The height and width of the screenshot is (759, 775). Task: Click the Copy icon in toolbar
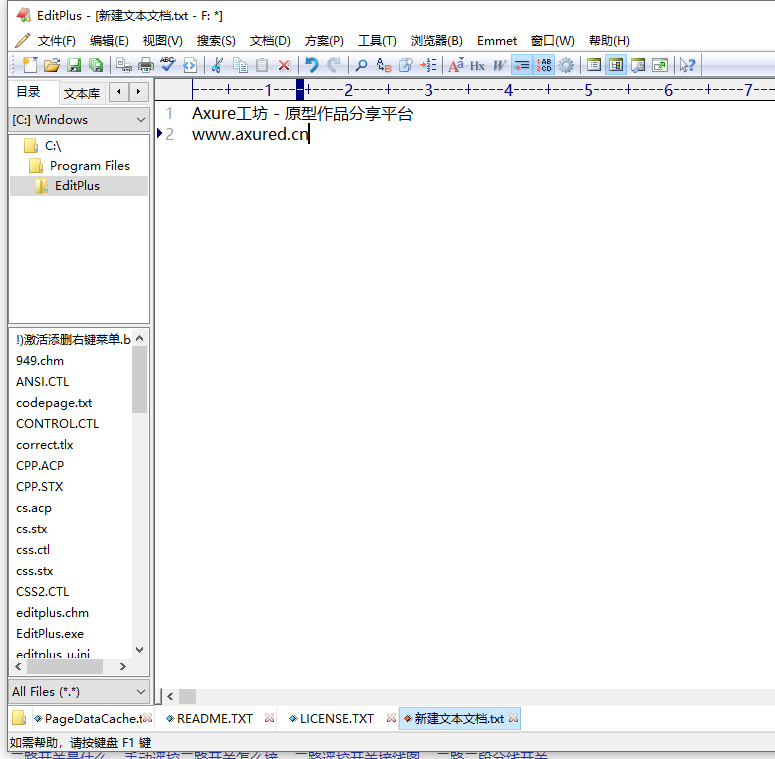click(x=240, y=65)
